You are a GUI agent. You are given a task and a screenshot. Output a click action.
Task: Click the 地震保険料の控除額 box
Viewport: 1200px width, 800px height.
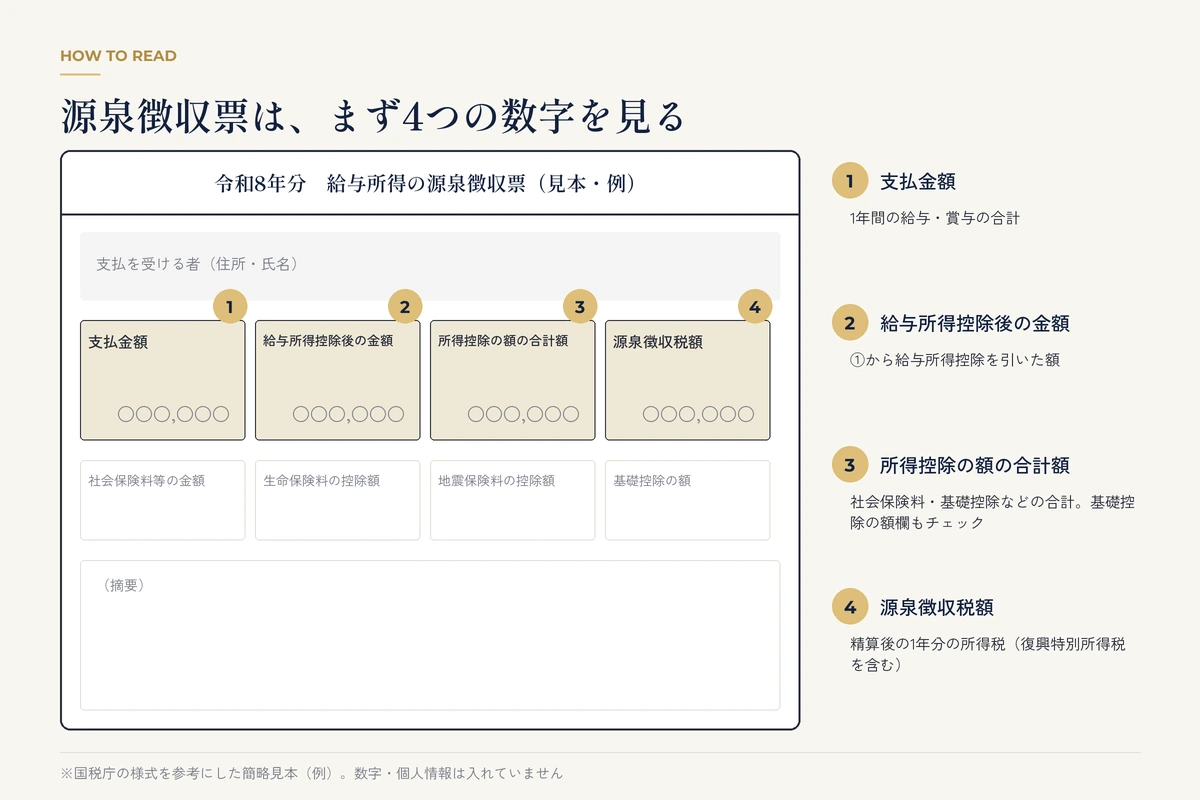coord(512,500)
